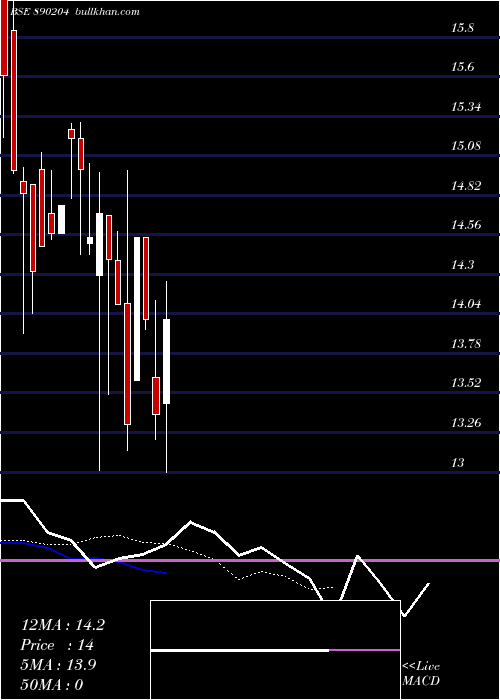Click the '50MA : 0' reading

(52, 685)
